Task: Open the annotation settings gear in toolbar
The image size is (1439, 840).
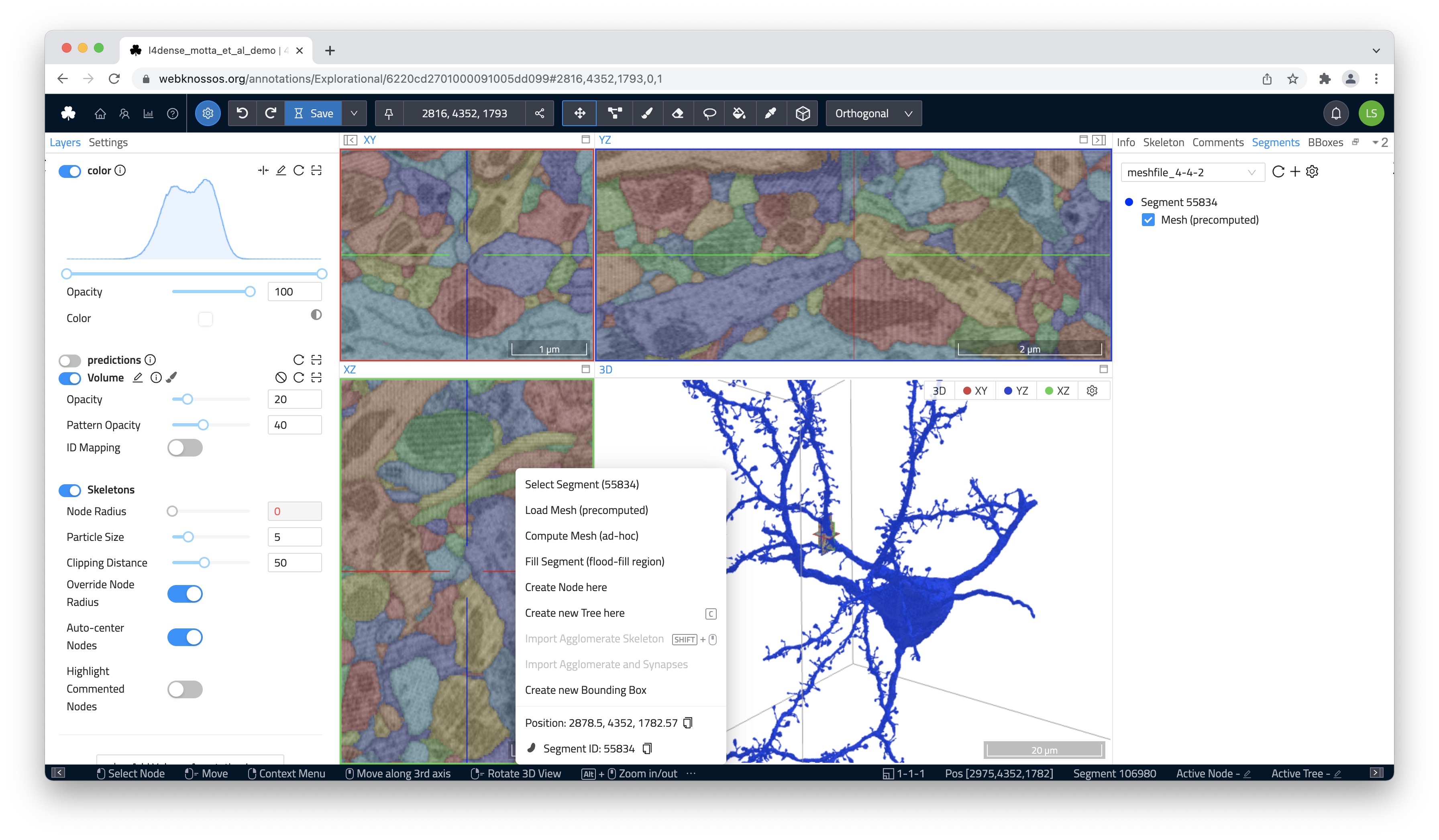Action: pyautogui.click(x=208, y=114)
